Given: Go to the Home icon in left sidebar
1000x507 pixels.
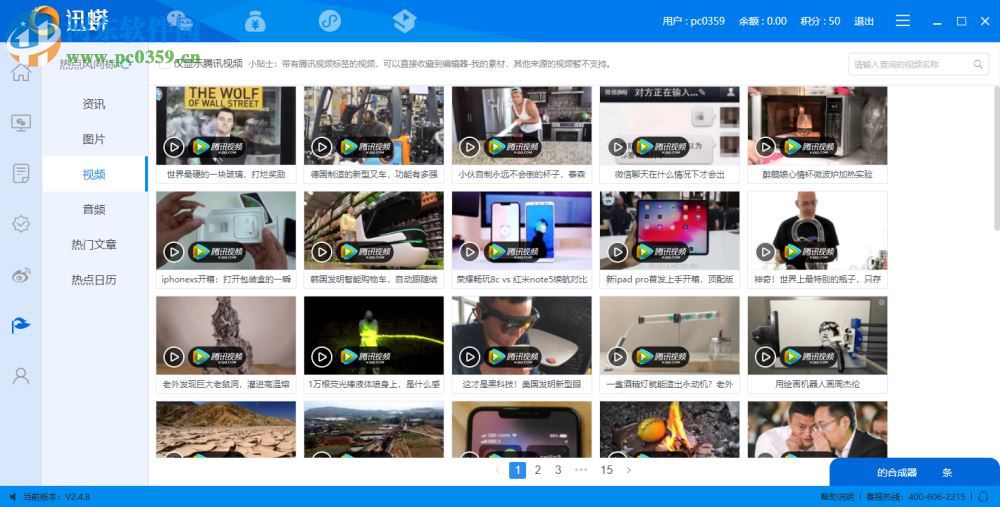Looking at the screenshot, I should (x=21, y=72).
